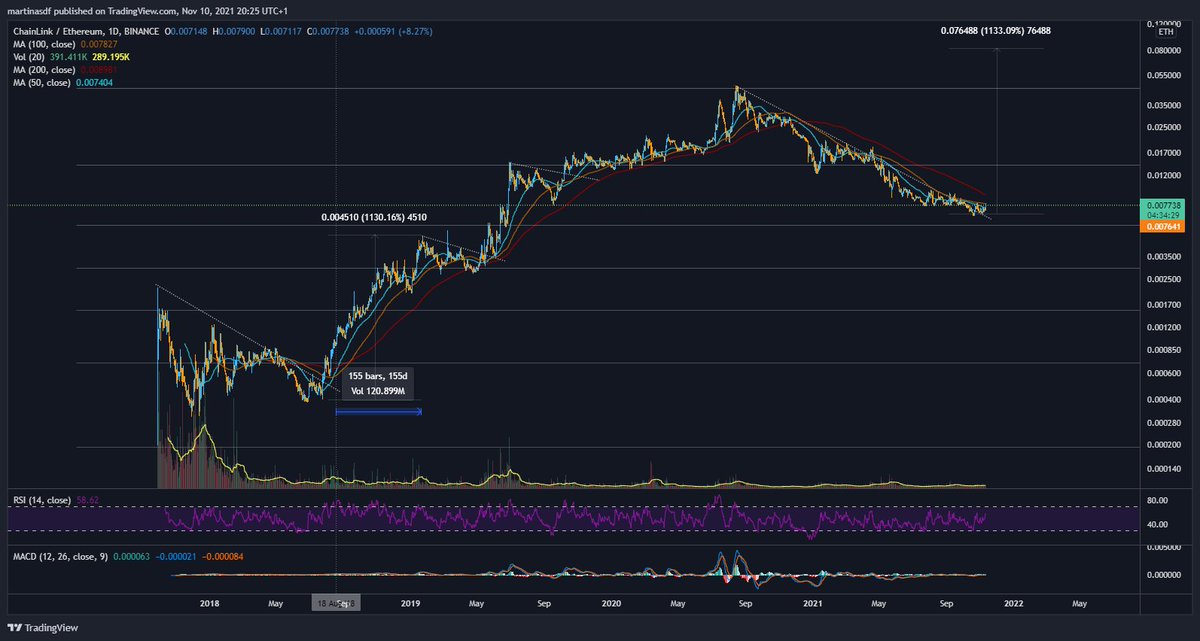Click the MACD value 0.000063 in the legend
Screen dimensions: 1200x641
[x=130, y=556]
